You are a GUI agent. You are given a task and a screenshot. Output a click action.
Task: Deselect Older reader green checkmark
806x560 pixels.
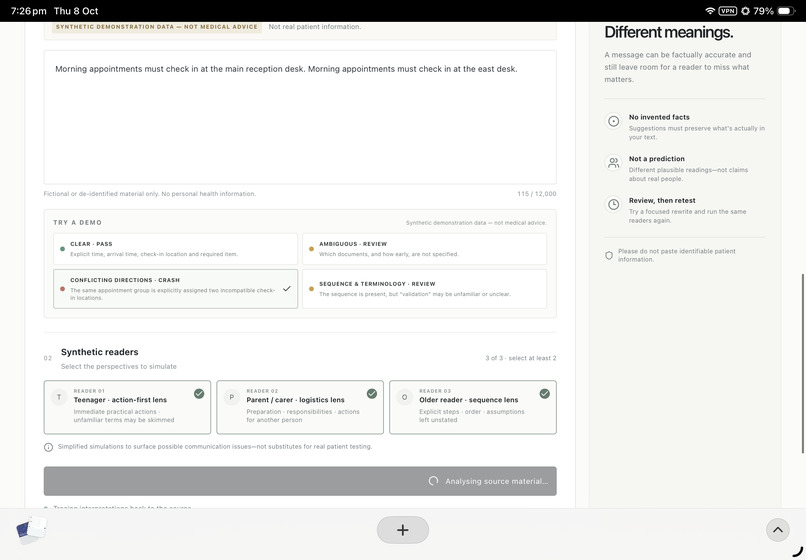coord(544,394)
